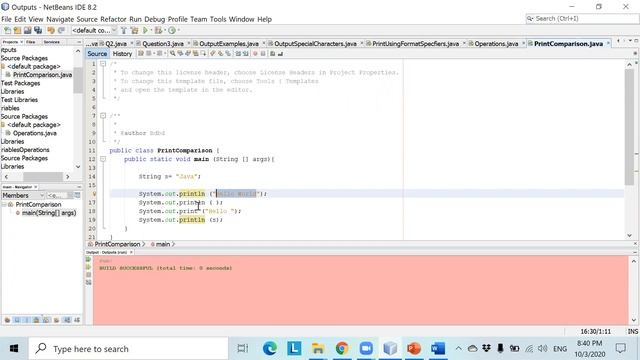Click the Find Previous Occurrence icon
Image resolution: width=640 pixels, height=360 pixels.
(x=180, y=53)
